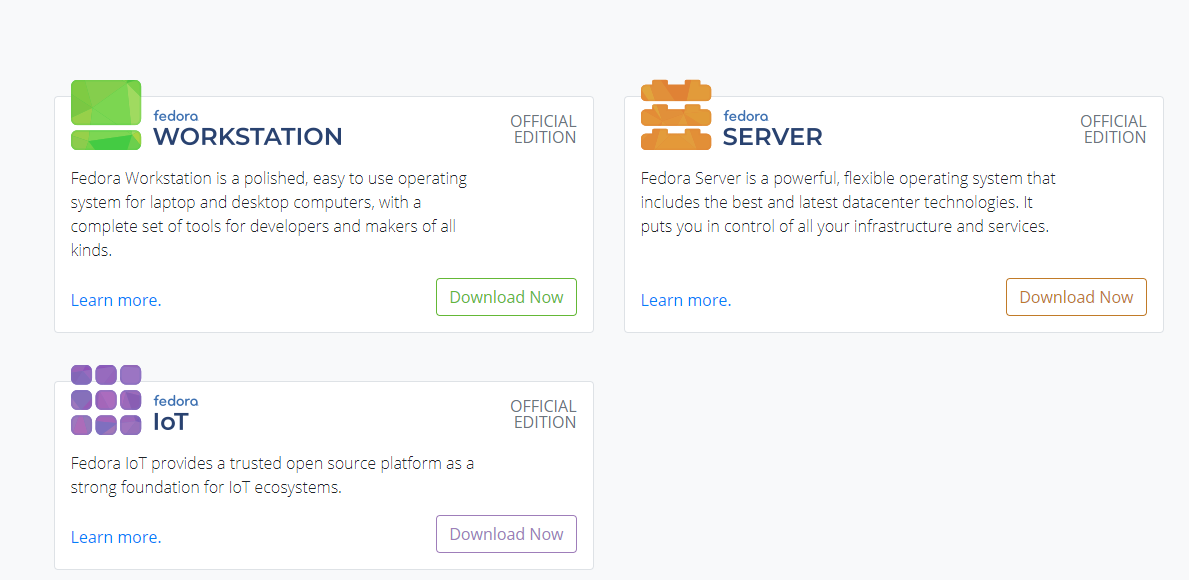The image size is (1189, 580).
Task: Download Fedora Workstation now
Action: pos(506,297)
